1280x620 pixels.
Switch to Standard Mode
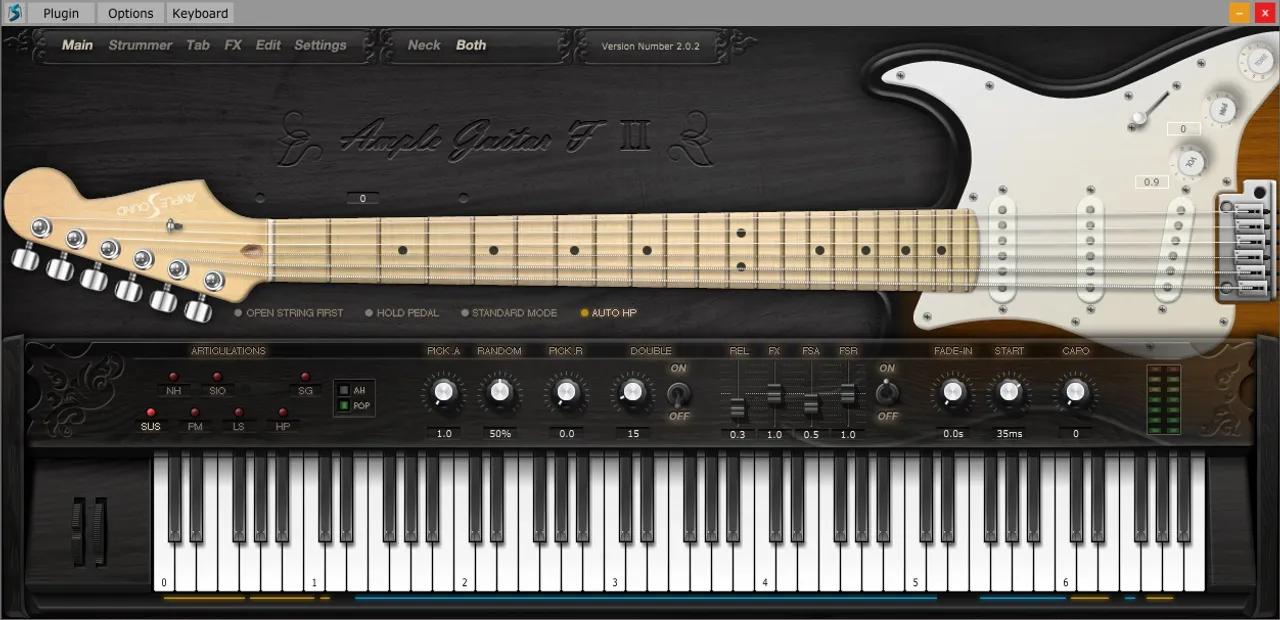tap(509, 313)
